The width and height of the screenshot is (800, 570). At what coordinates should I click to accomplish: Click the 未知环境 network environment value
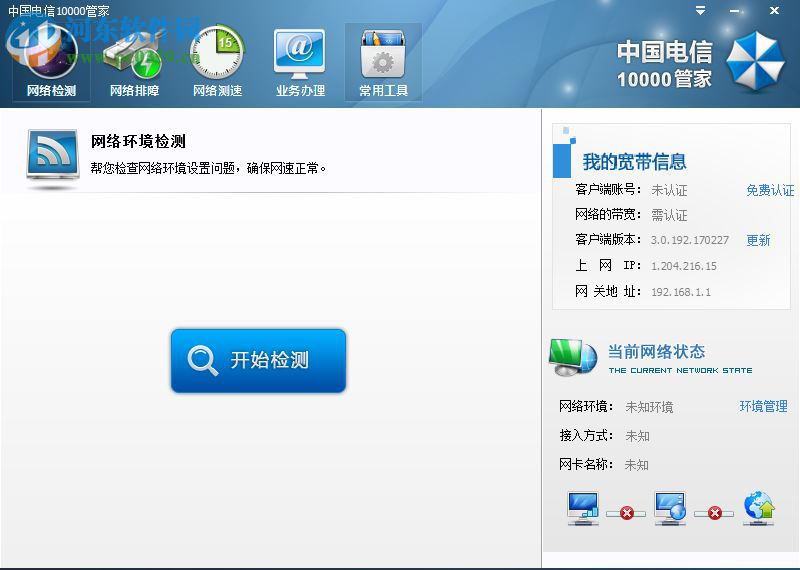click(649, 407)
